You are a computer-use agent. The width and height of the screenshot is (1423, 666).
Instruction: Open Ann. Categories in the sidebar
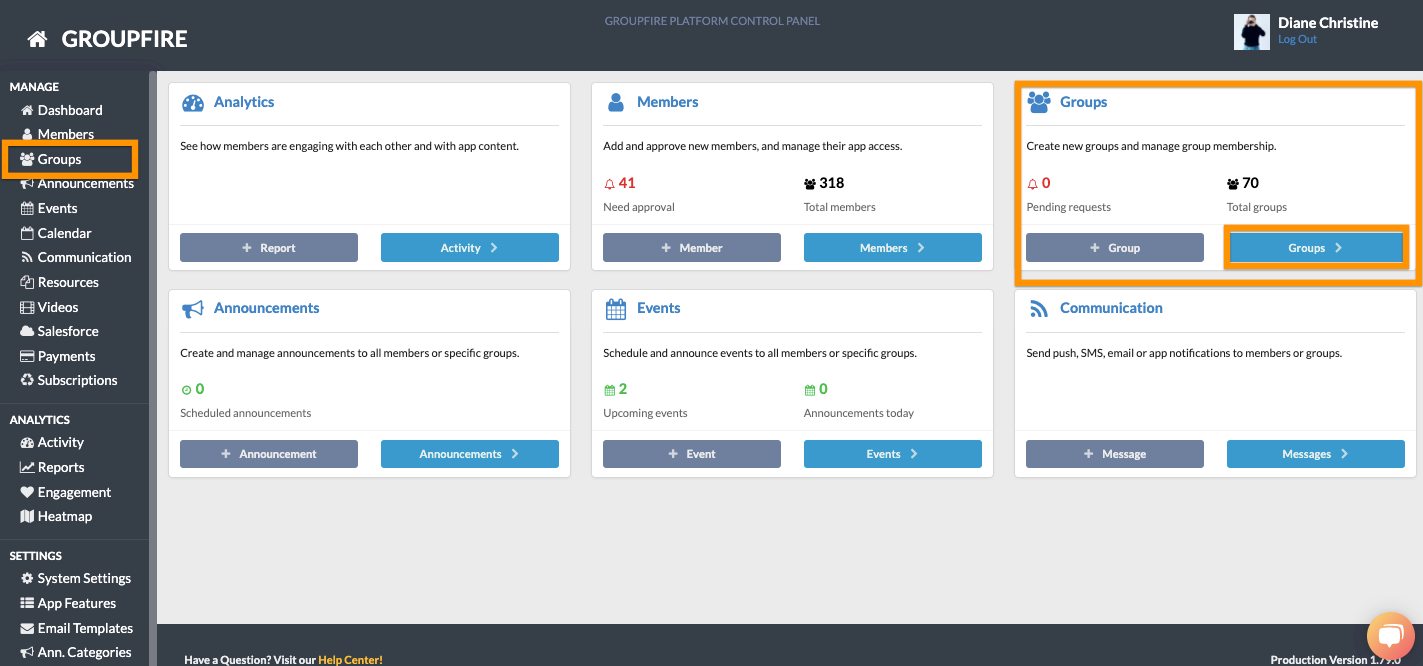point(76,652)
